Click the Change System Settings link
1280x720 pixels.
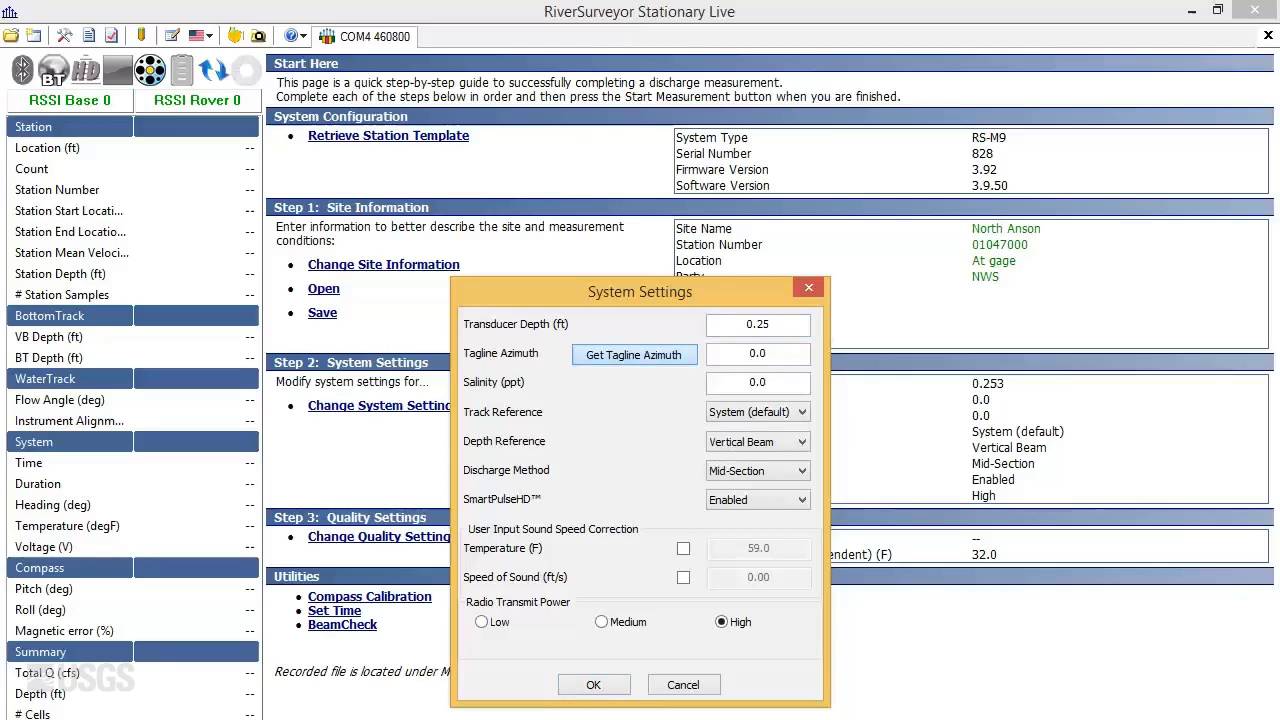(x=379, y=406)
